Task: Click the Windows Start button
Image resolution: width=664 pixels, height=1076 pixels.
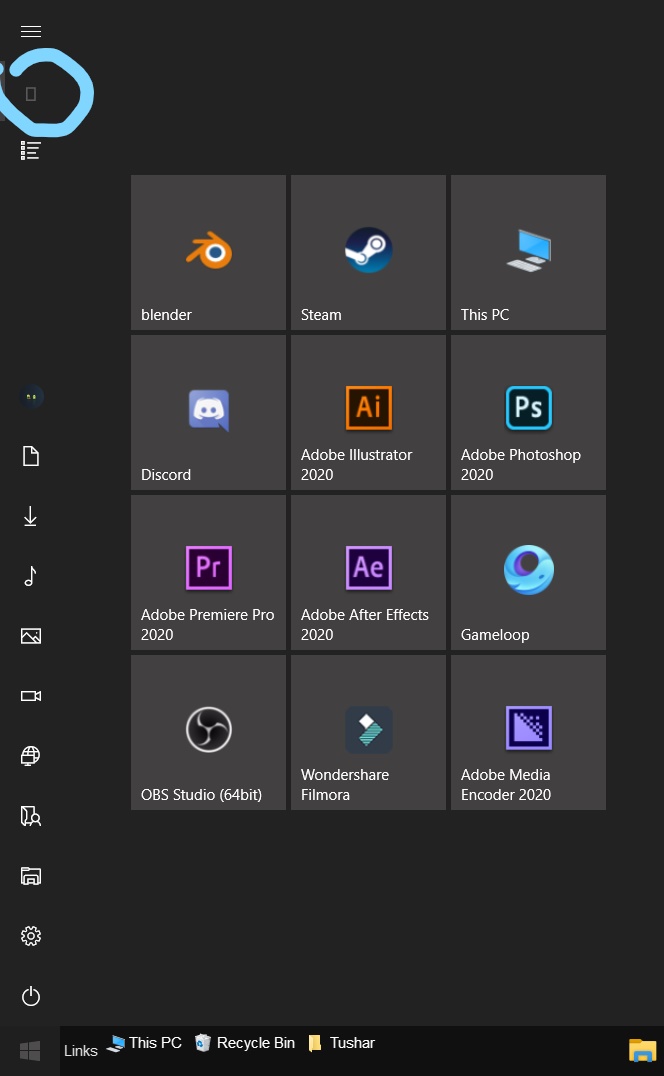Action: tap(30, 1051)
